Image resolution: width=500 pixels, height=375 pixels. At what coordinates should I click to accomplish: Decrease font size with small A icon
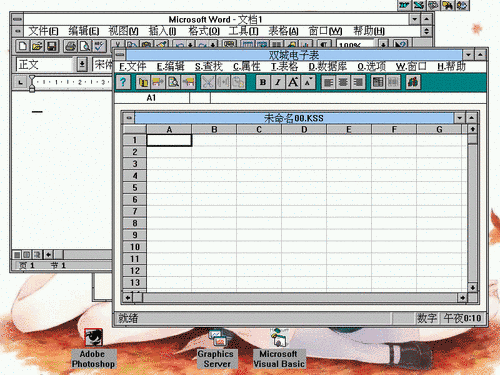pos(308,82)
